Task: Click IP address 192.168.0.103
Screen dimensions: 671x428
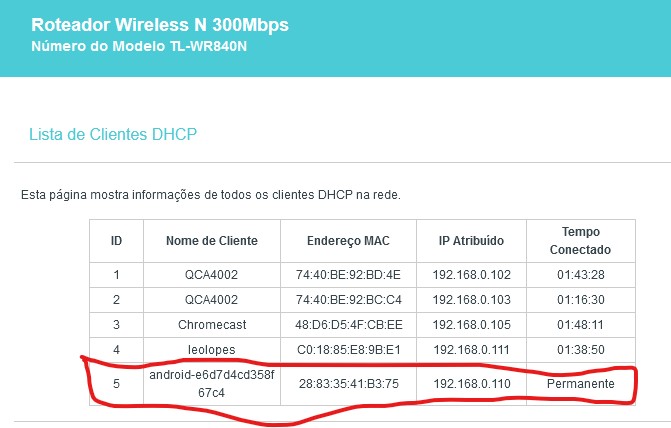Action: coord(472,300)
